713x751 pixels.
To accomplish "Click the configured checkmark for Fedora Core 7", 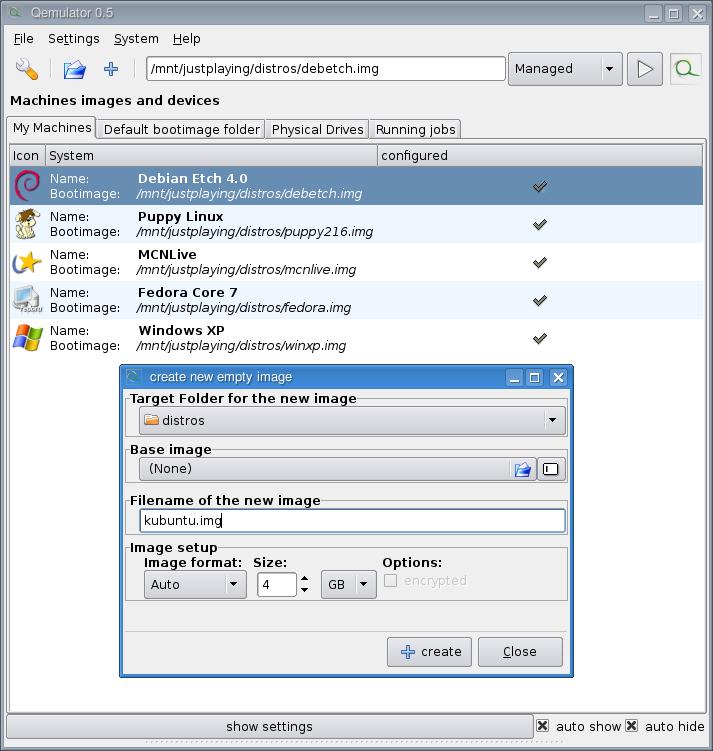I will 540,300.
